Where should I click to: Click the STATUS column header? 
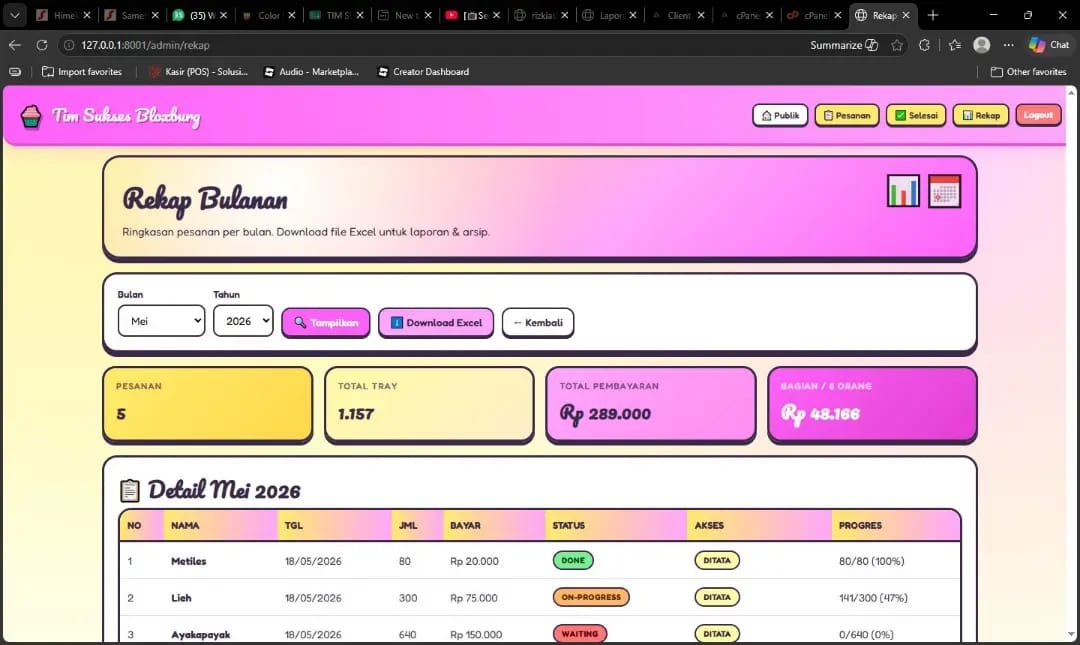tap(568, 525)
